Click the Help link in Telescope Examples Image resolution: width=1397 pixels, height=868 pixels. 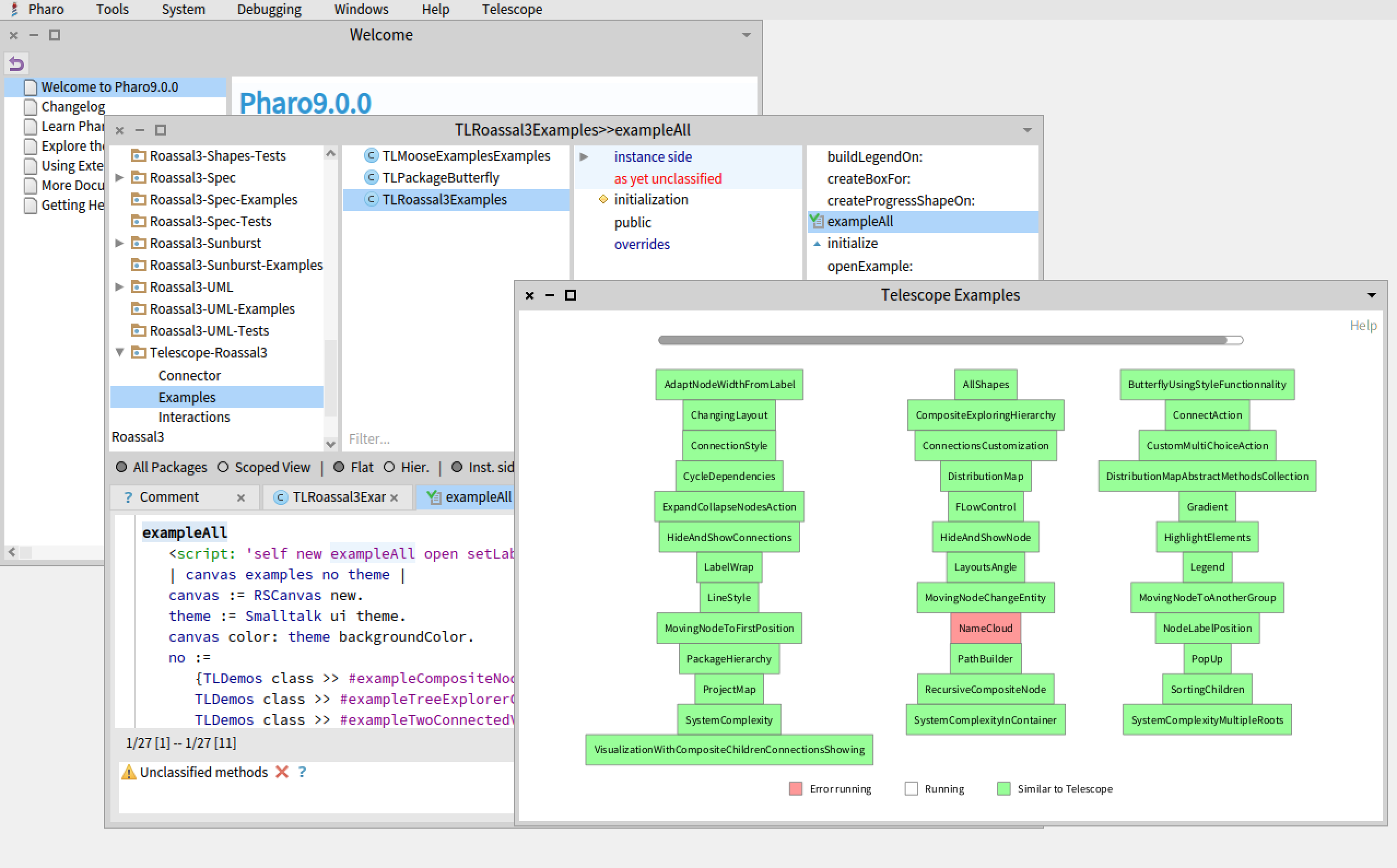(x=1363, y=326)
